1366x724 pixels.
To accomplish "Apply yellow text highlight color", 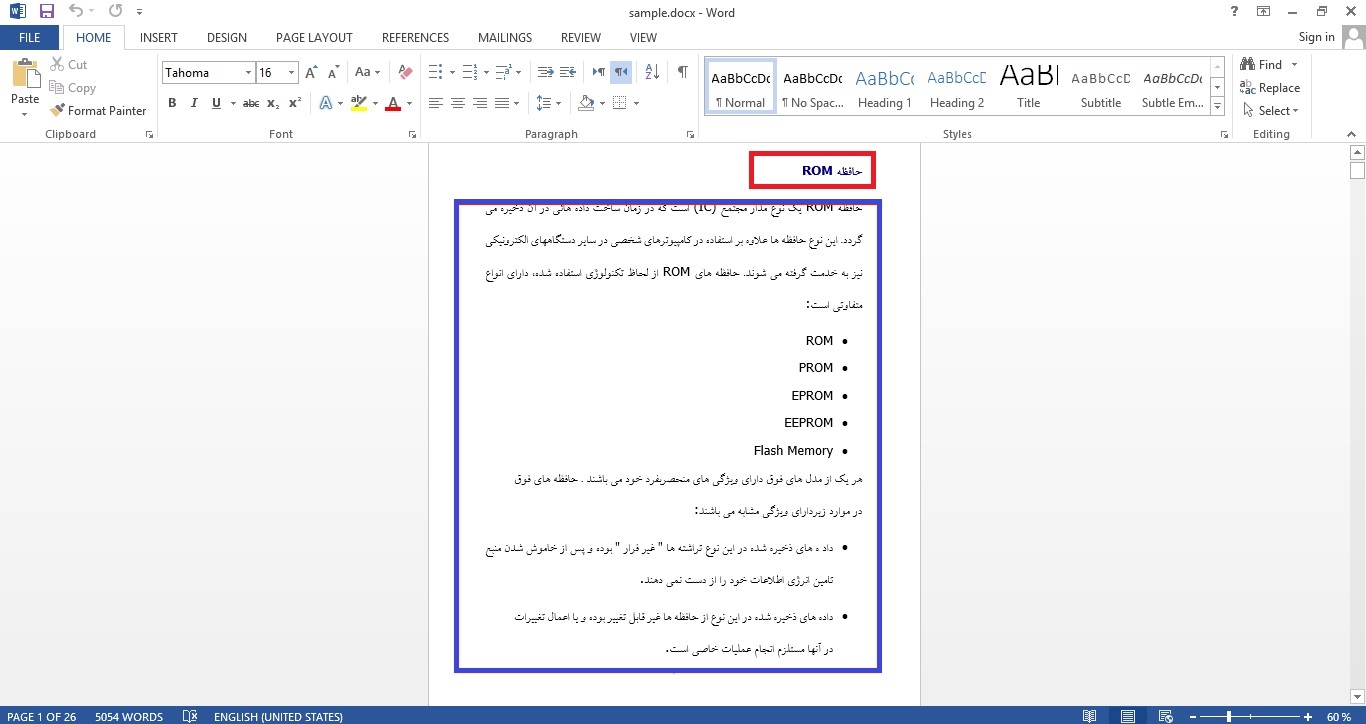I will pos(358,102).
